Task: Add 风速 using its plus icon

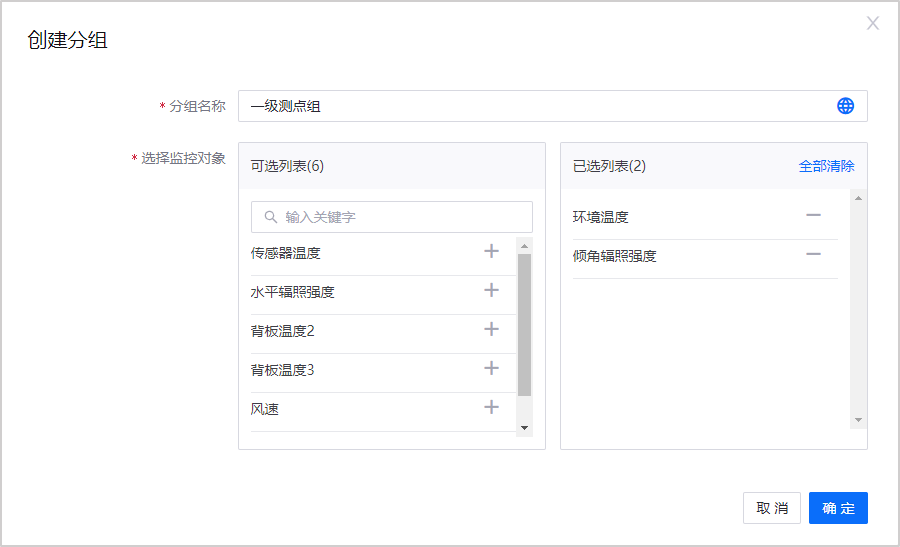Action: (491, 407)
